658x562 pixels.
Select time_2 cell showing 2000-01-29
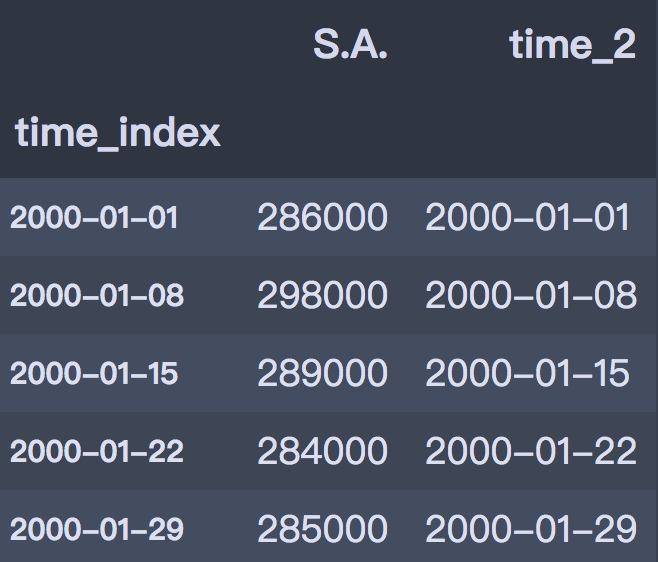[531, 528]
